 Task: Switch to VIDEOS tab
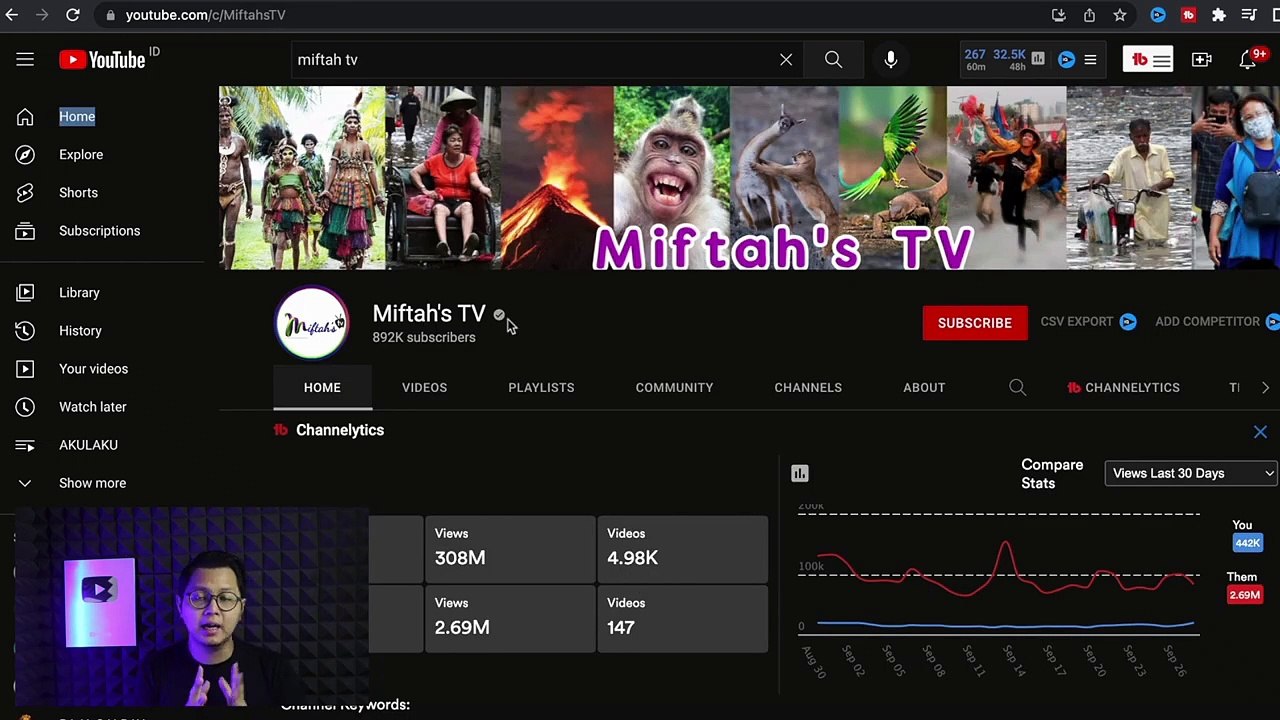tap(424, 388)
